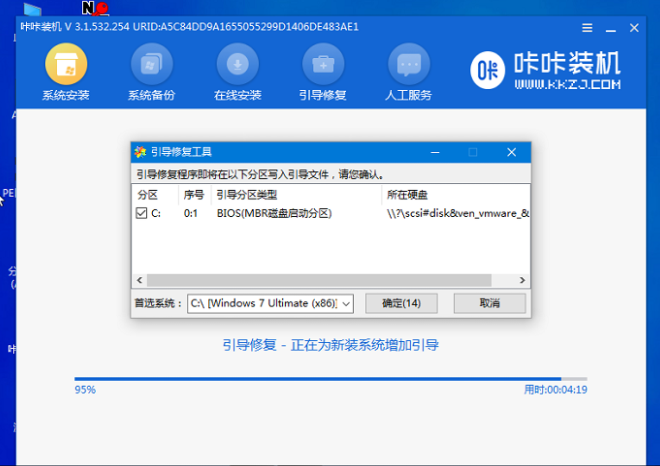Click the 确定(14) confirm button
Screen dimensions: 660x466
401,302
